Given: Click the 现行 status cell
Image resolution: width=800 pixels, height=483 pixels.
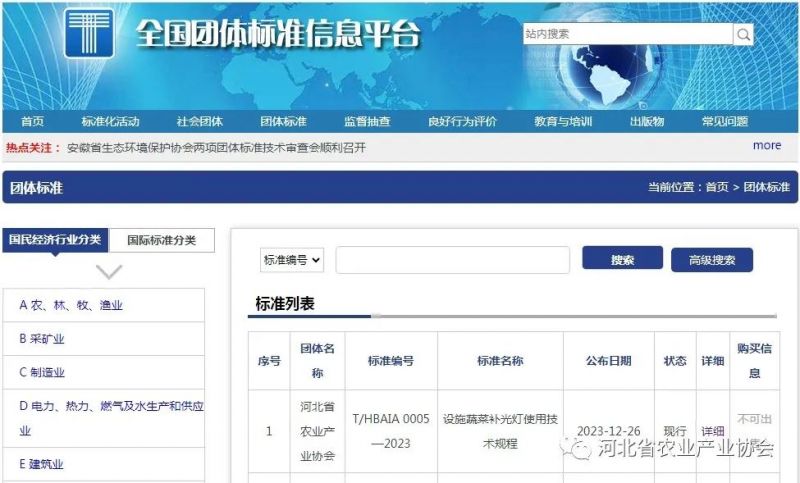Looking at the screenshot, I should (675, 431).
